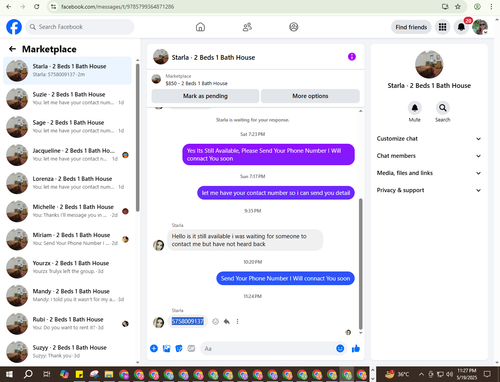Image resolution: width=500 pixels, height=382 pixels.
Task: Open Jacqueline conversation in list
Action: 67,155
